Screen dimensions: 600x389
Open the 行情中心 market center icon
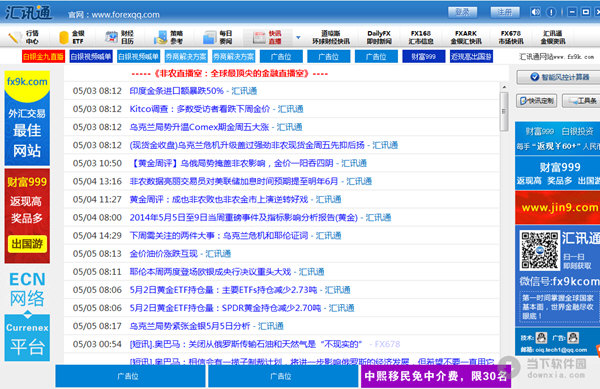click(24, 37)
